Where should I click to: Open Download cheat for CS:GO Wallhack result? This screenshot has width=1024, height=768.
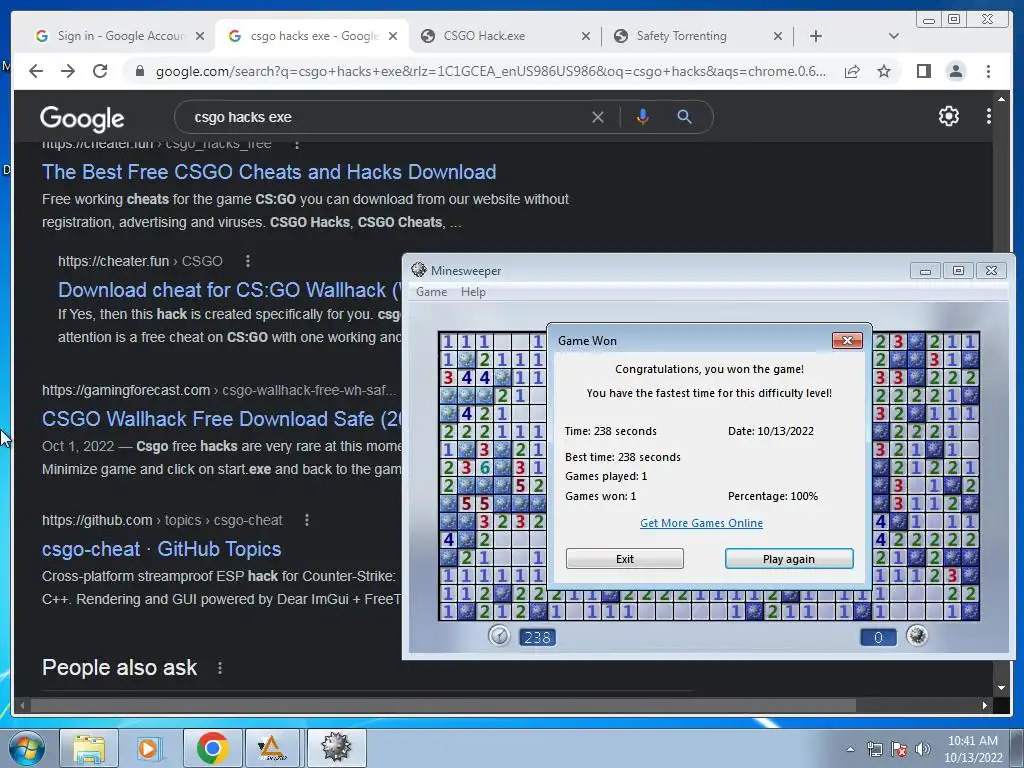[x=230, y=290]
